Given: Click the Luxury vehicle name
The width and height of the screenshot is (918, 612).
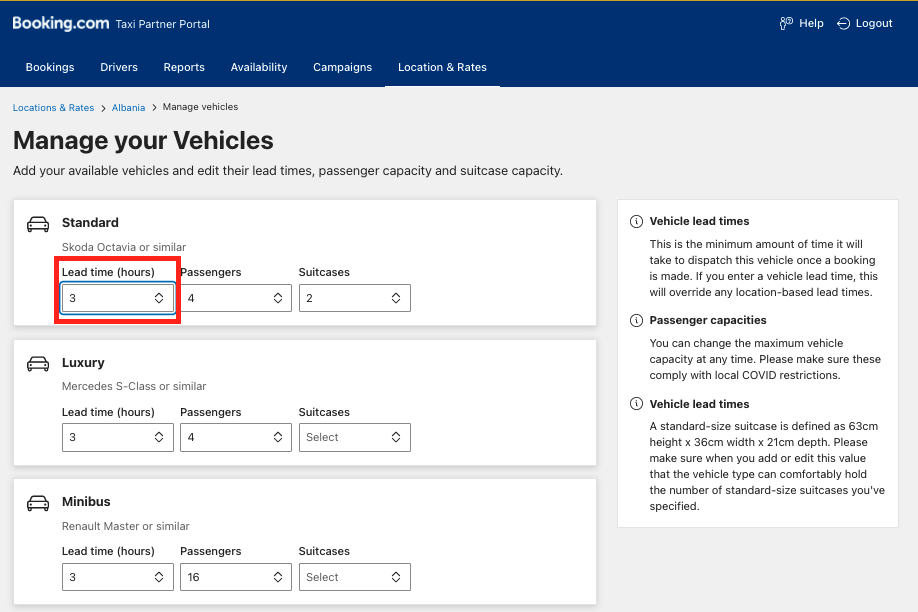Looking at the screenshot, I should pos(83,363).
